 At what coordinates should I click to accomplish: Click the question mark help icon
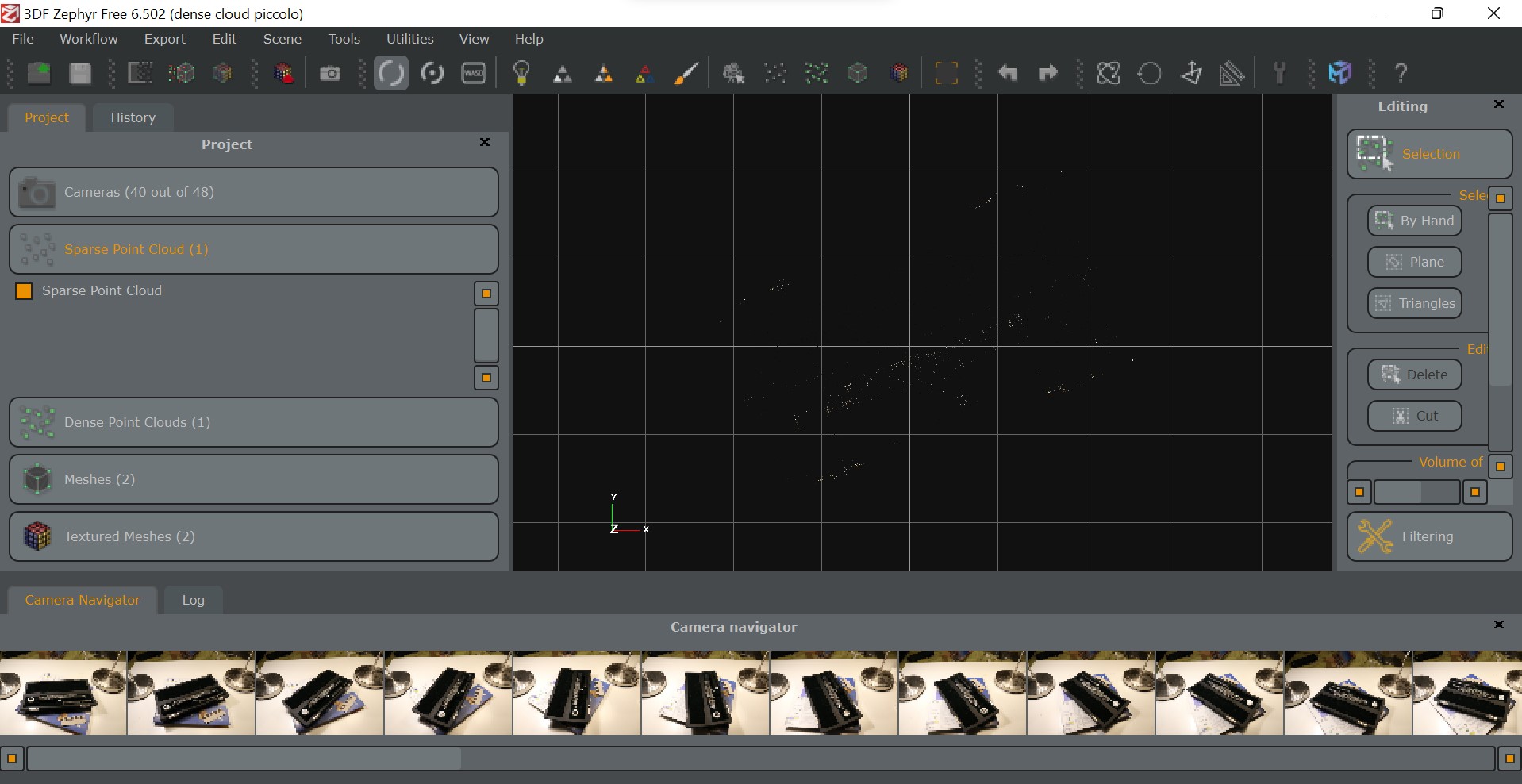click(x=1401, y=74)
